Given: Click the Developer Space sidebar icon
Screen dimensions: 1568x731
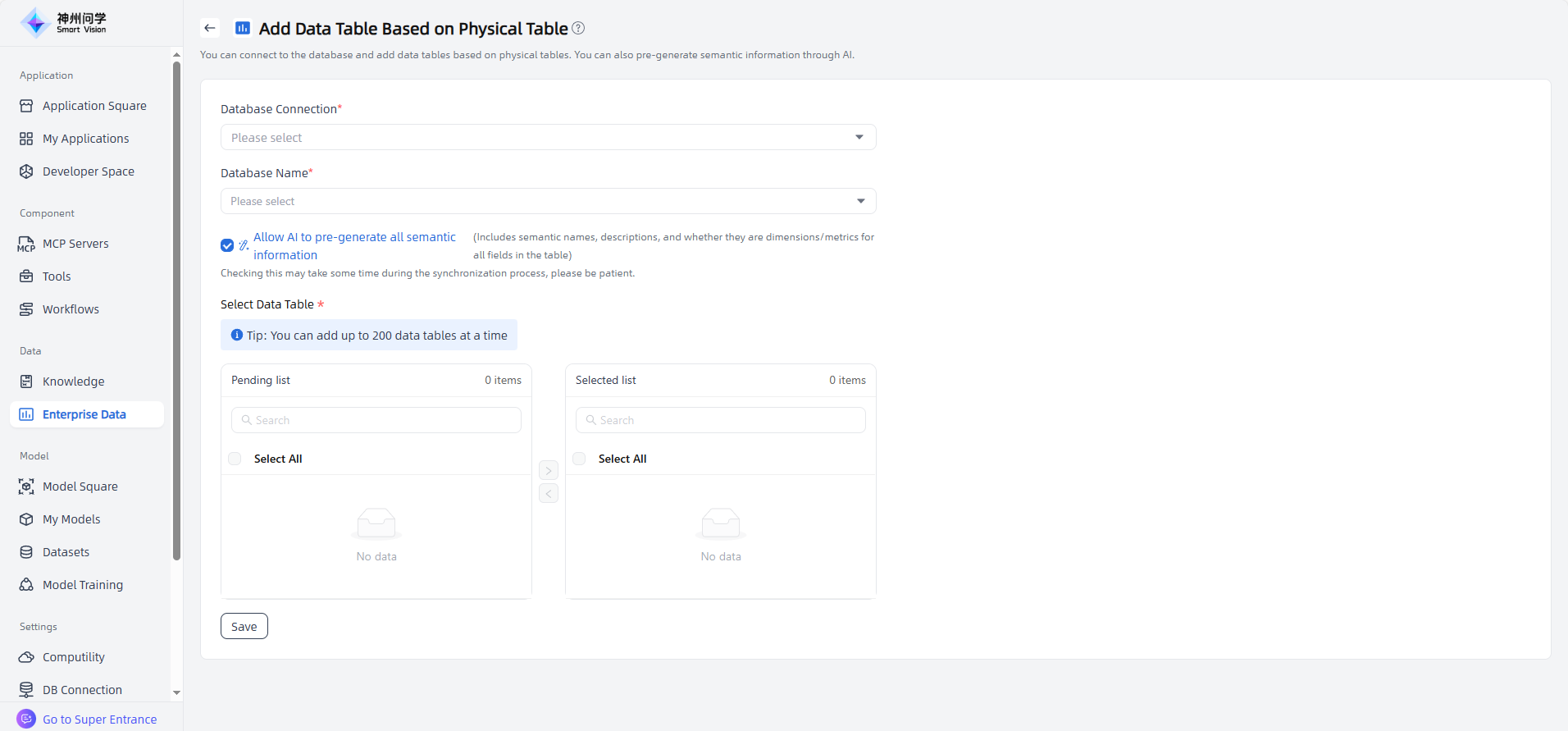Looking at the screenshot, I should (x=26, y=171).
